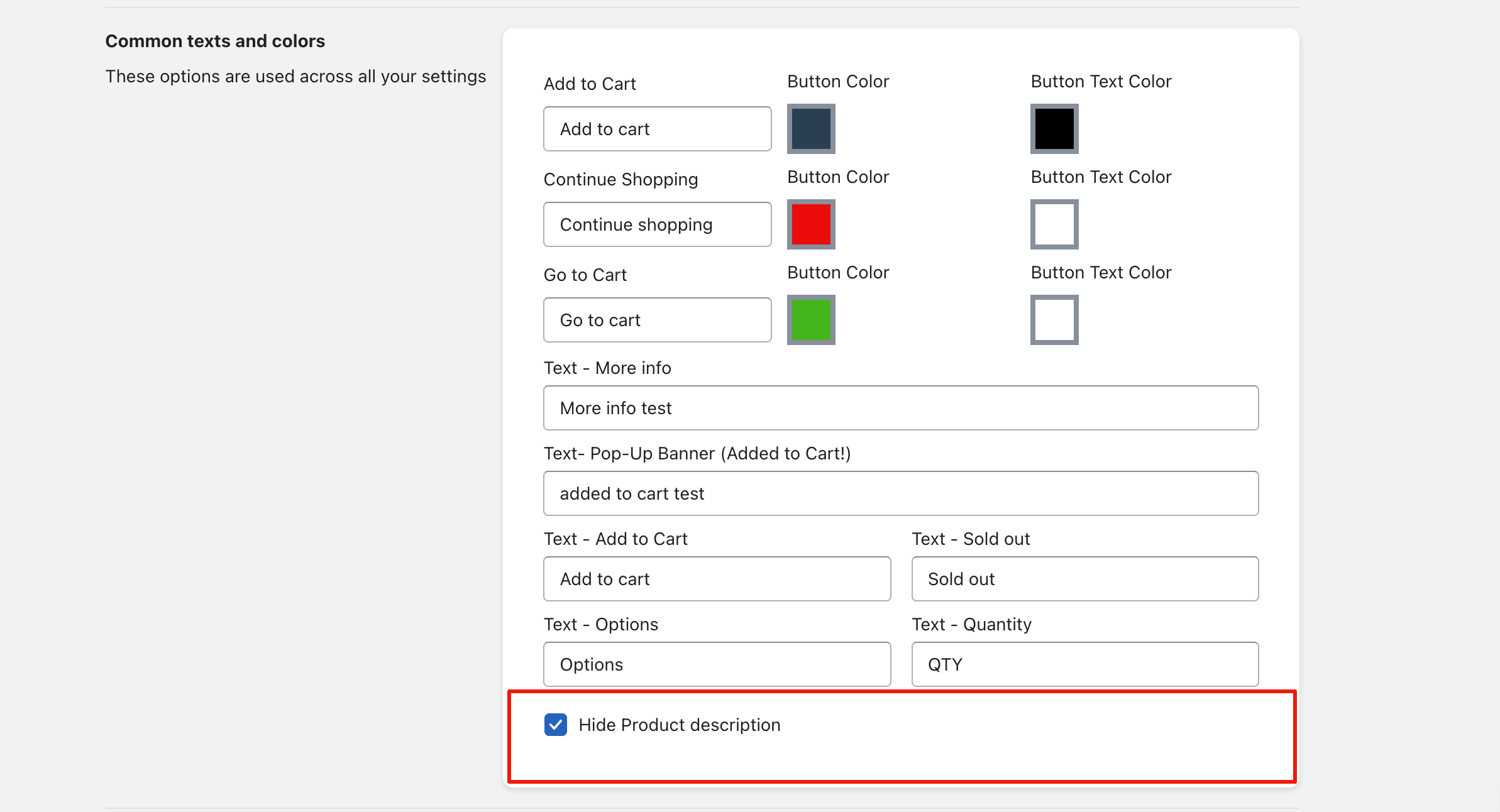
Task: Click the top Add to Cart text field
Action: [657, 129]
